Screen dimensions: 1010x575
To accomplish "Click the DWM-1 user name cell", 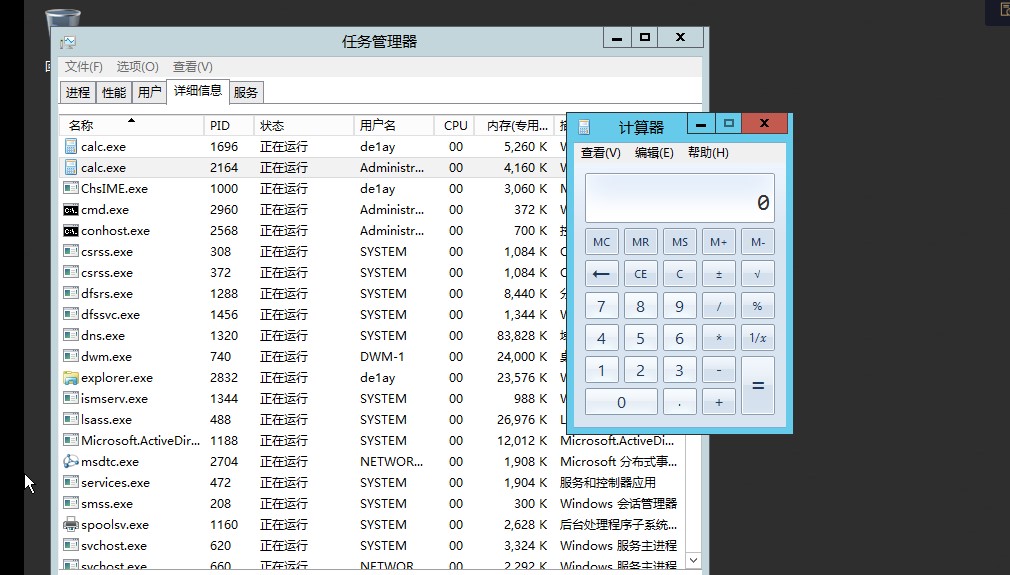I will coord(383,357).
